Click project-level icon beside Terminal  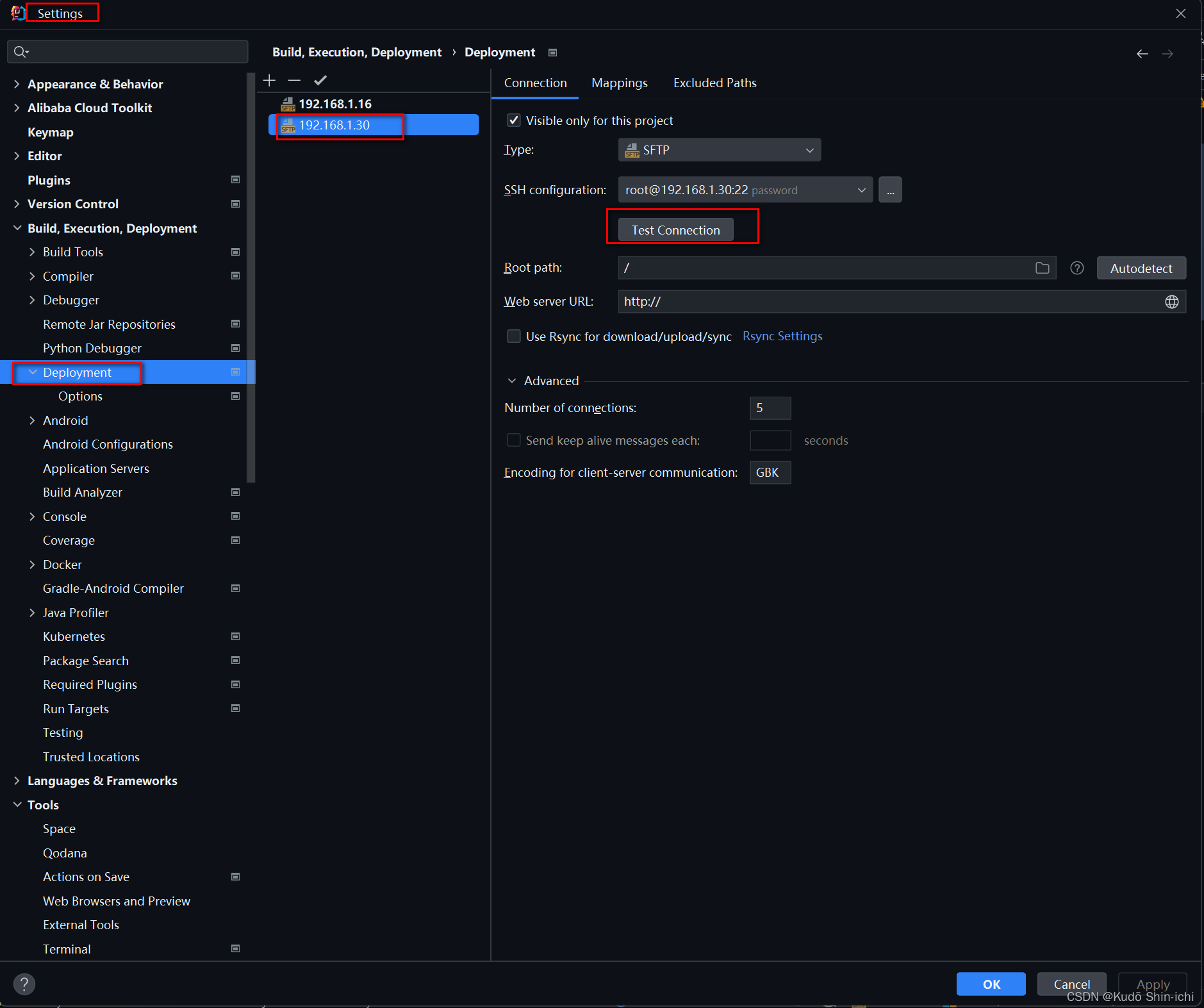coord(235,949)
